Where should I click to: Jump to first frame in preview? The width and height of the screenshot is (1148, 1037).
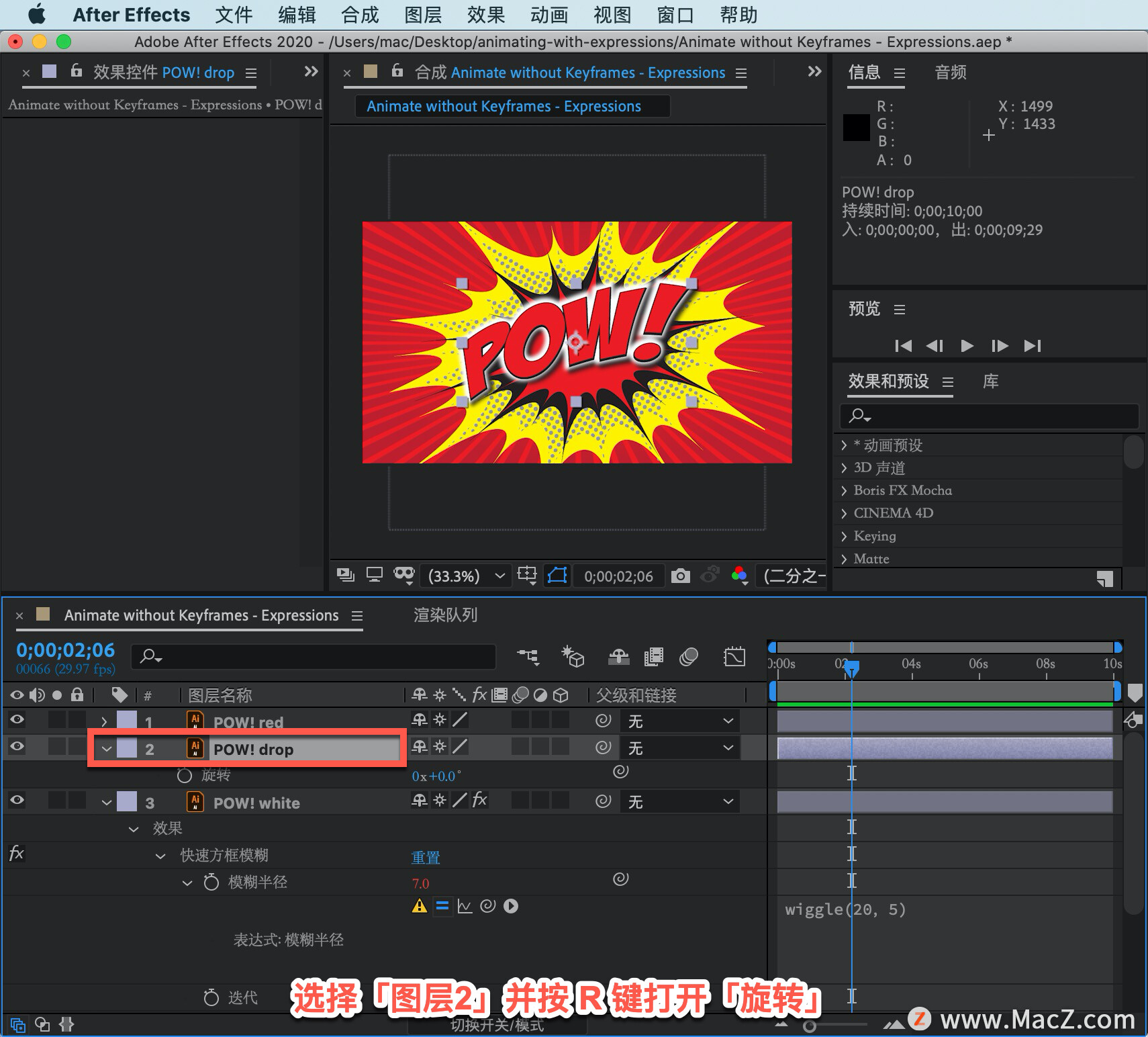coord(903,346)
